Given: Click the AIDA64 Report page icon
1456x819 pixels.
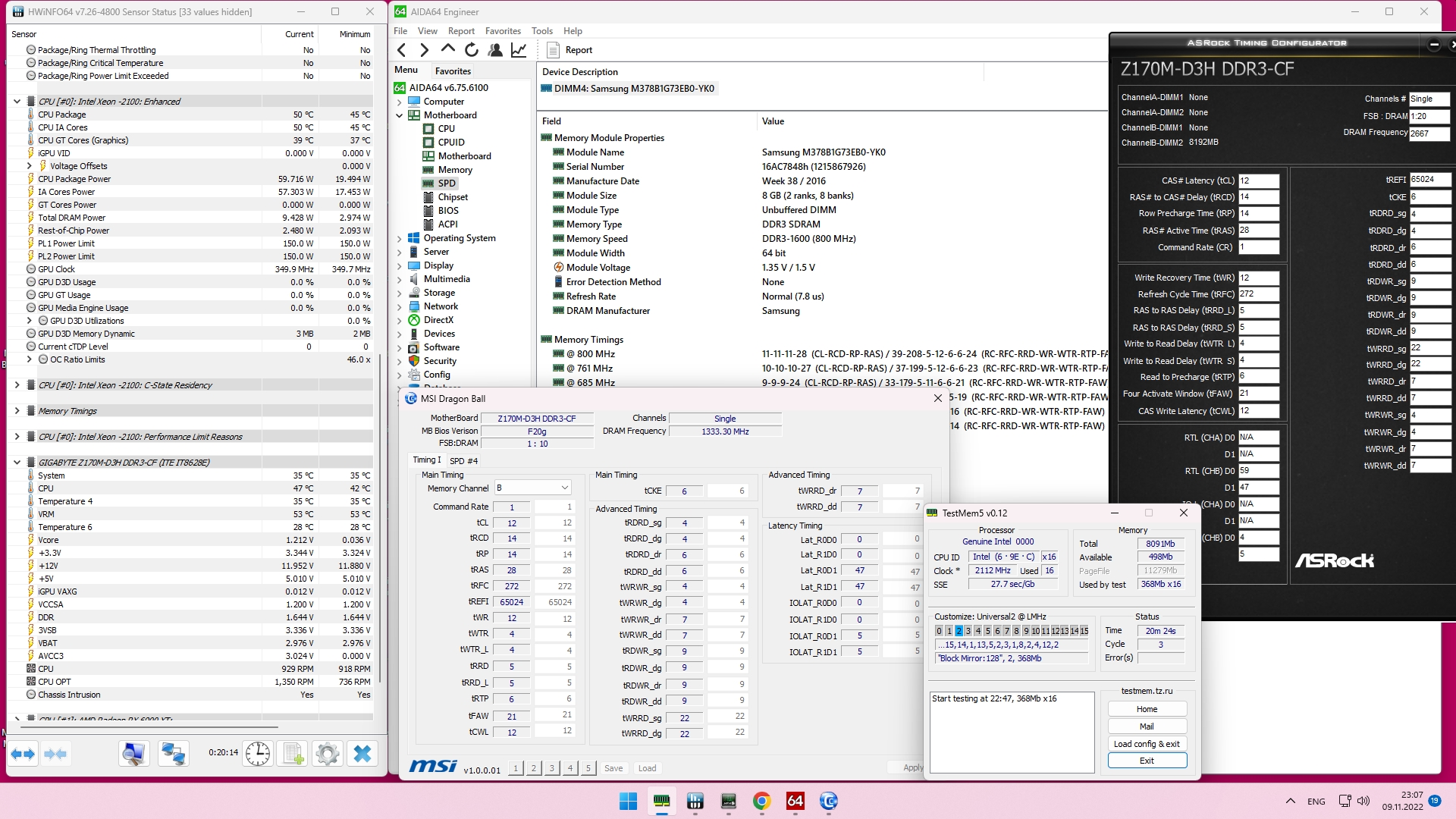Looking at the screenshot, I should tap(554, 50).
